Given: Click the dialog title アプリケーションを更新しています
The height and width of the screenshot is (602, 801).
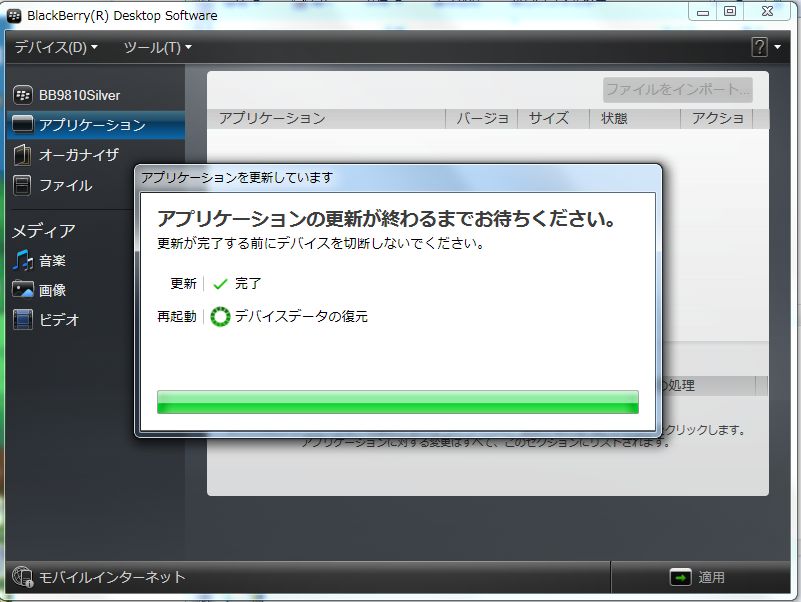Looking at the screenshot, I should [x=237, y=177].
